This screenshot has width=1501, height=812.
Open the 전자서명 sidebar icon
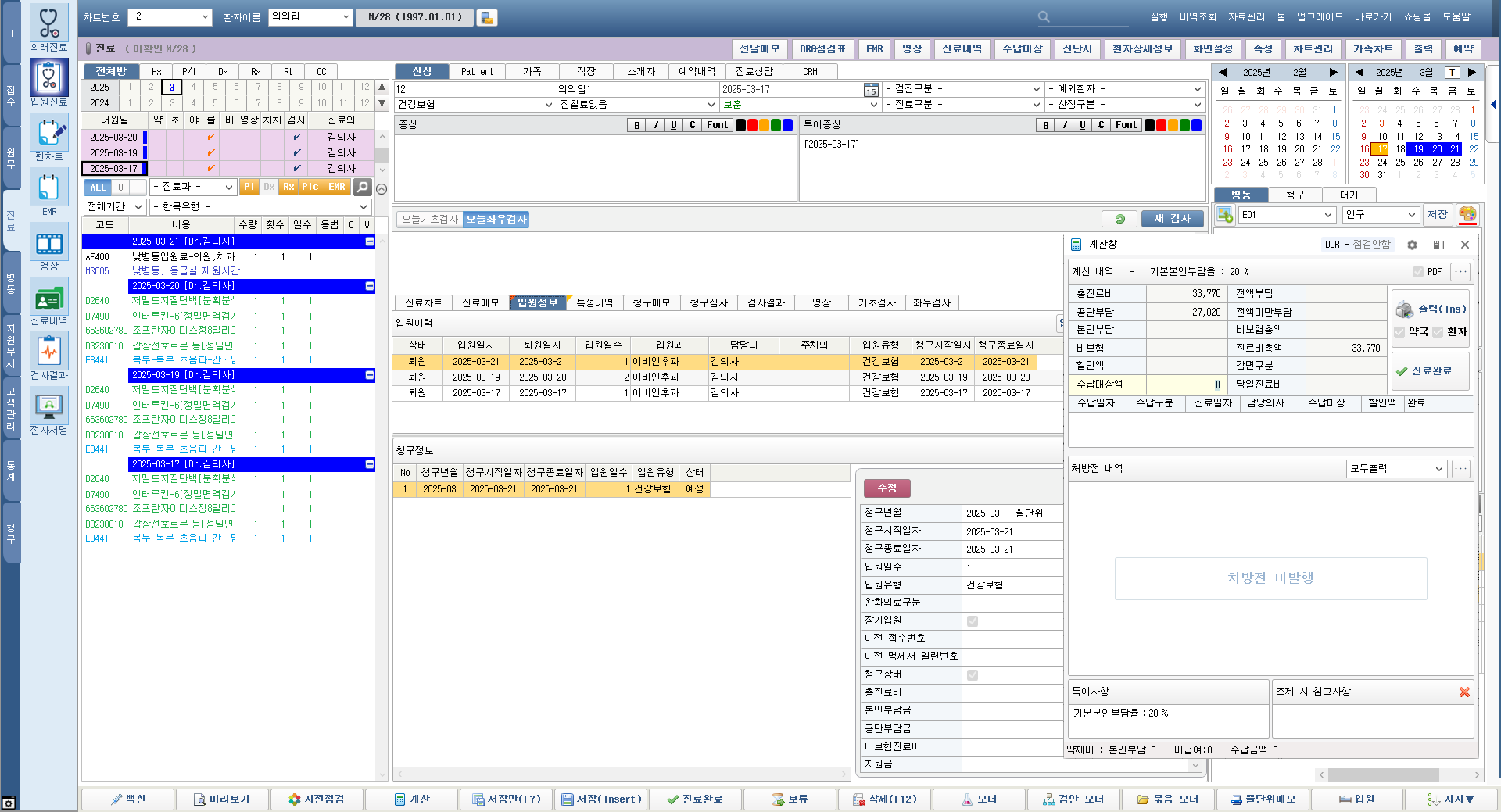(48, 407)
